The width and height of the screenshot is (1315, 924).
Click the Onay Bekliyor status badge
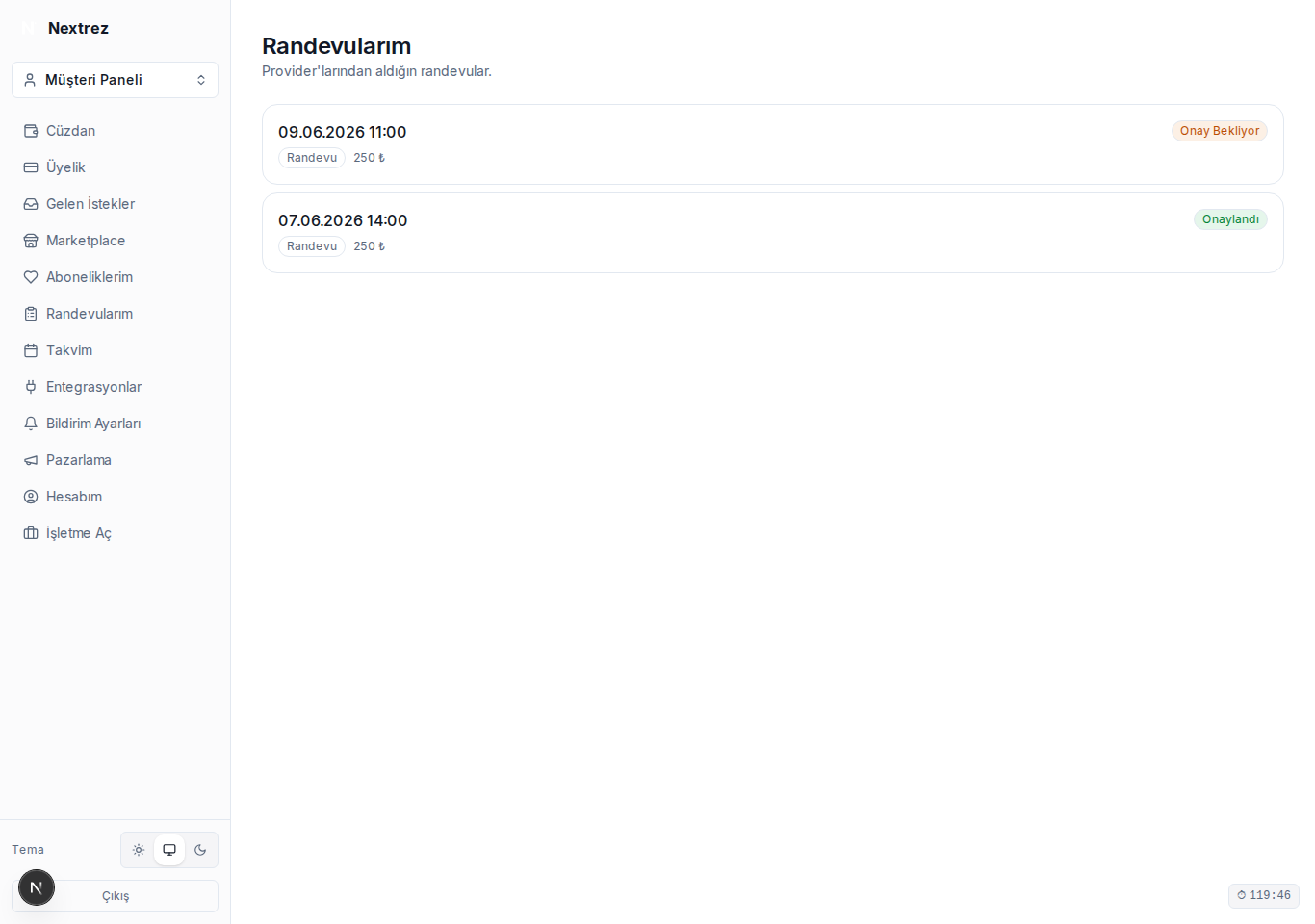click(1220, 131)
